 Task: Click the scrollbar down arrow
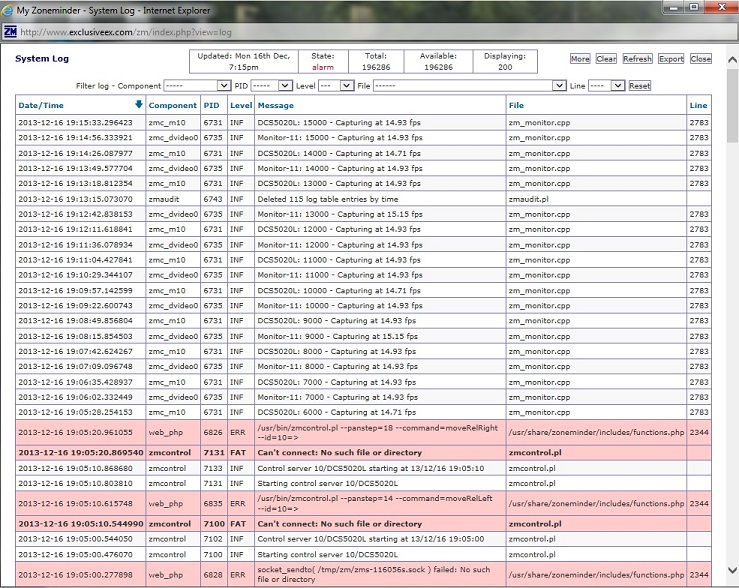click(732, 570)
